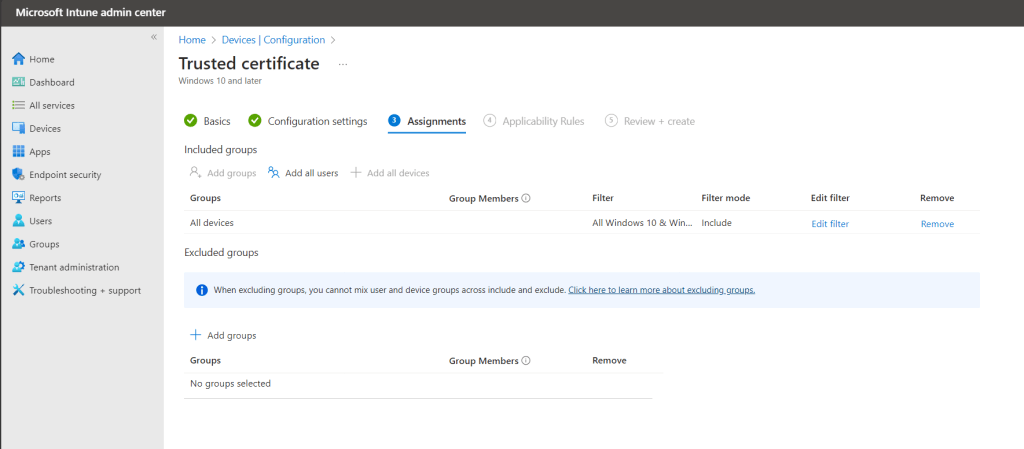This screenshot has height=449, width=1024.
Task: Click the Groups icon in sidebar
Action: coord(18,244)
